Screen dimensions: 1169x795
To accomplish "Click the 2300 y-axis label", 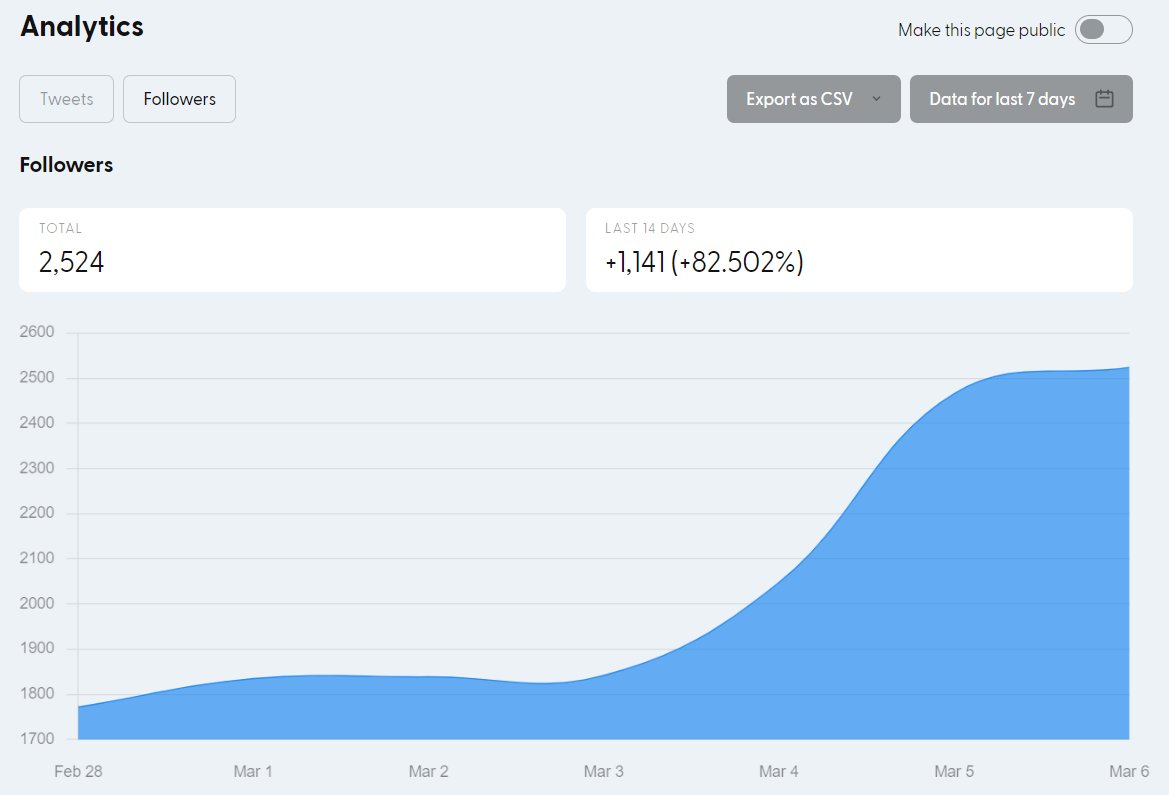I will click(37, 468).
